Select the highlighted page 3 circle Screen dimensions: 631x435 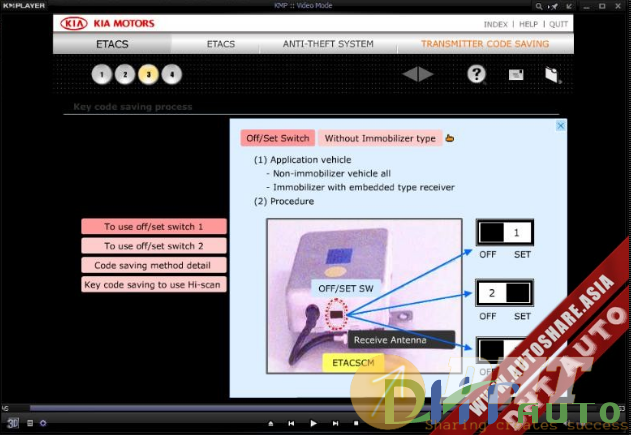coord(148,74)
